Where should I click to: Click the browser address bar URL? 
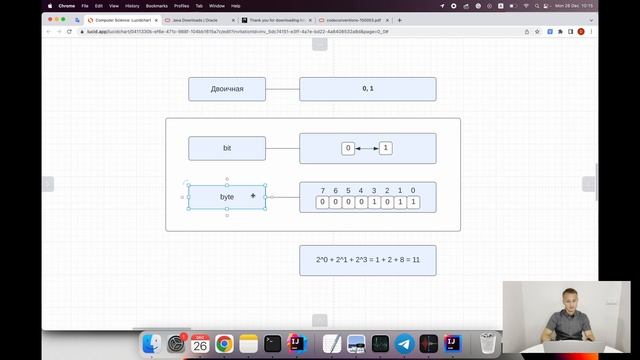237,31
